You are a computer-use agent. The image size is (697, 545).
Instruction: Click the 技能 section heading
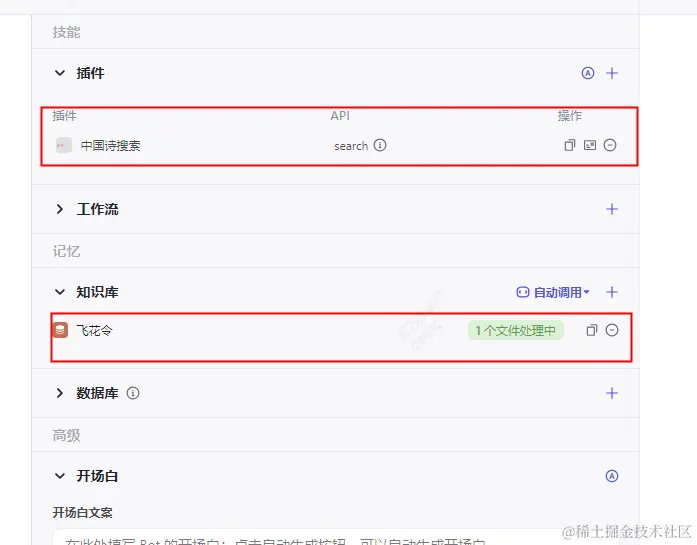(66, 32)
